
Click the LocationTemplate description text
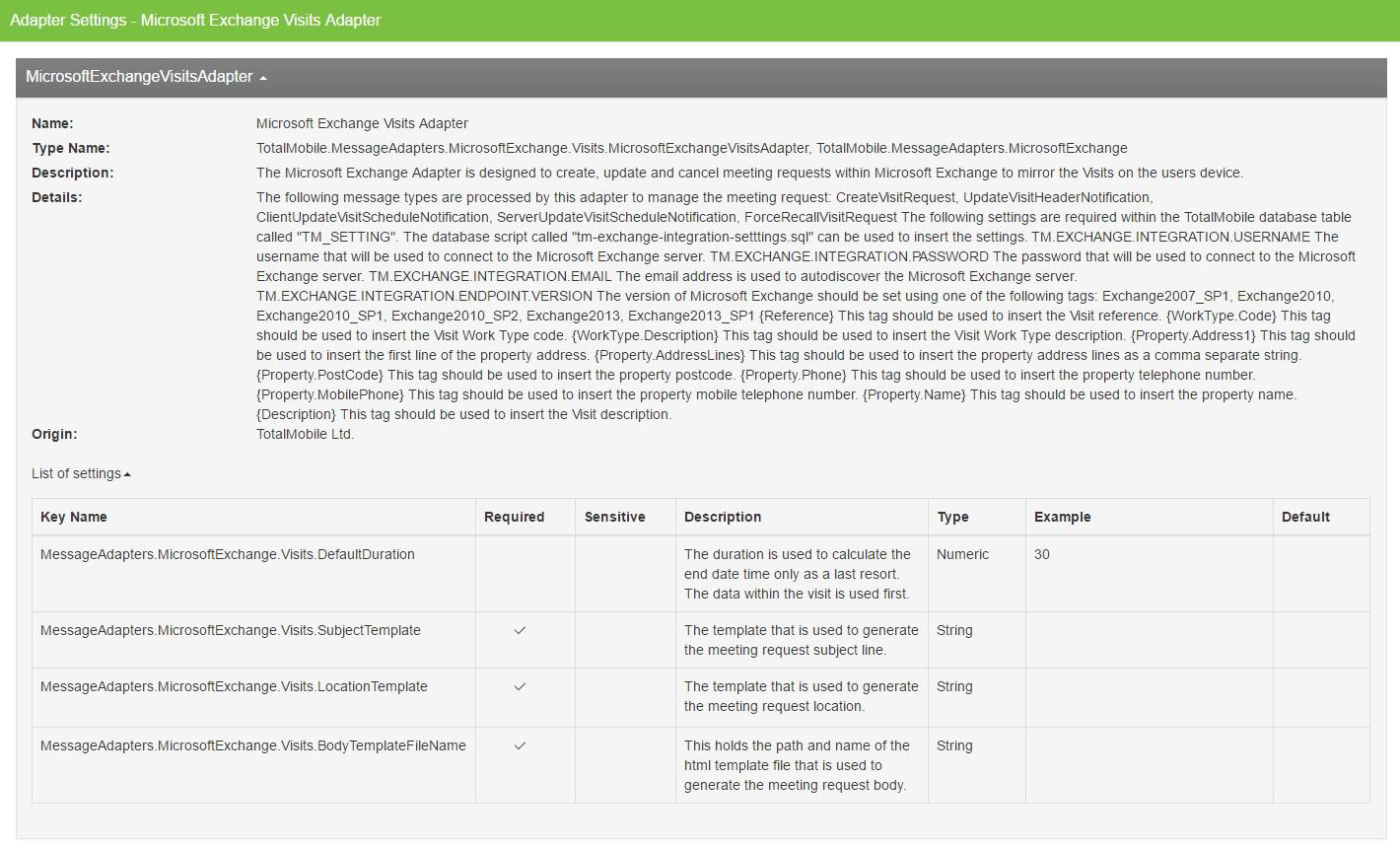802,696
